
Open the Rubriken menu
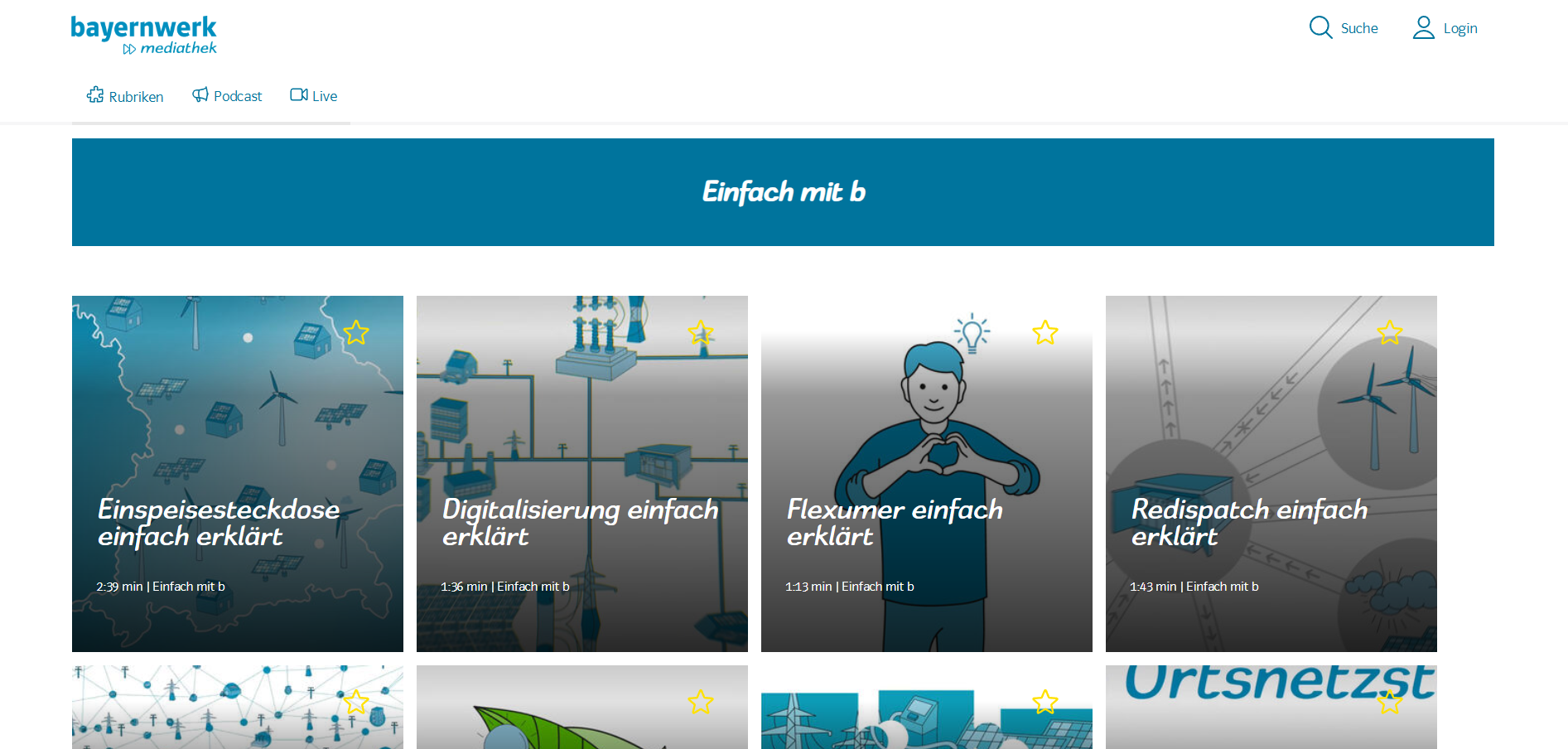tap(125, 96)
